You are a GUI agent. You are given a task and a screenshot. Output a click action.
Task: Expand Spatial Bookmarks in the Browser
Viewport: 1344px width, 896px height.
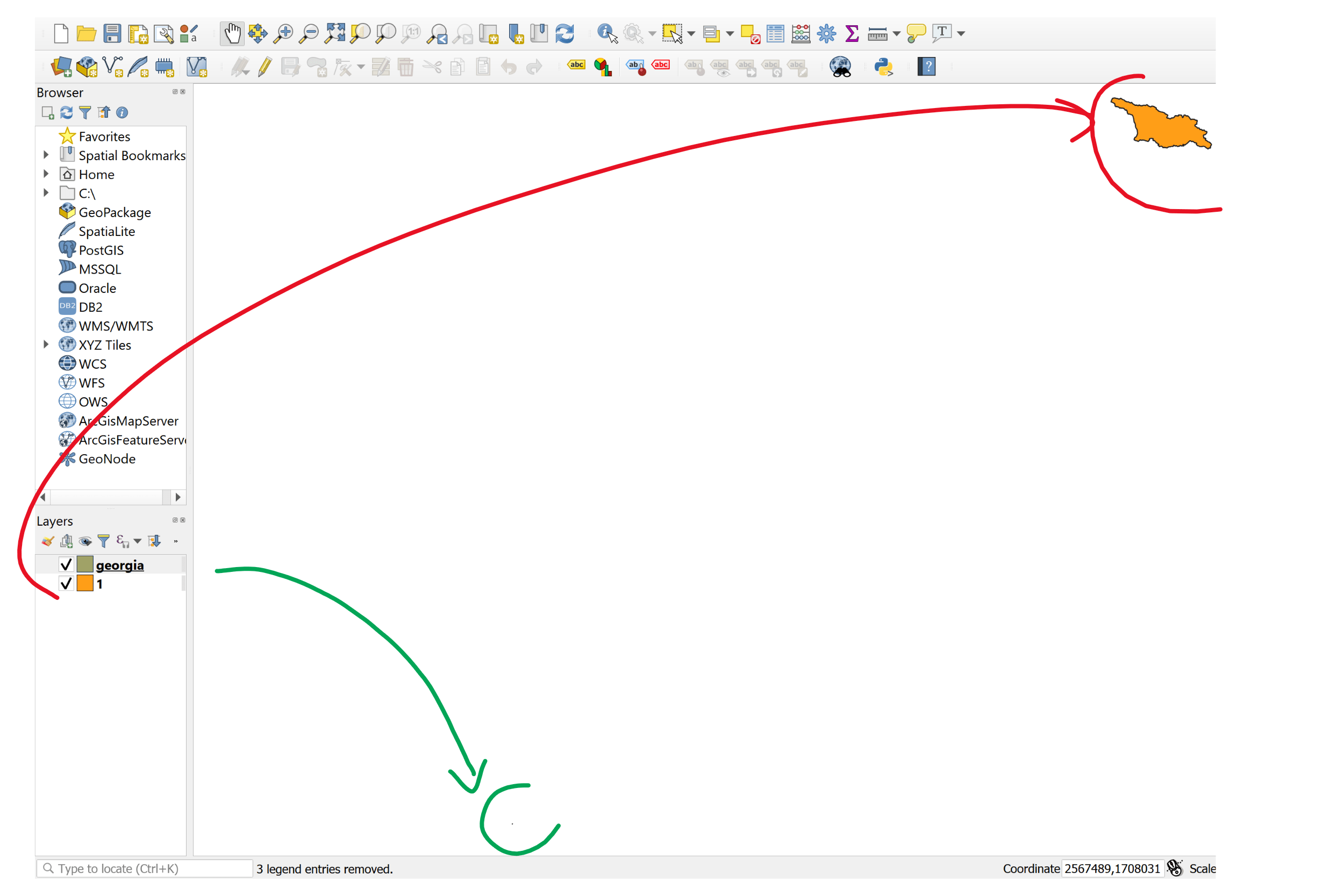(46, 155)
